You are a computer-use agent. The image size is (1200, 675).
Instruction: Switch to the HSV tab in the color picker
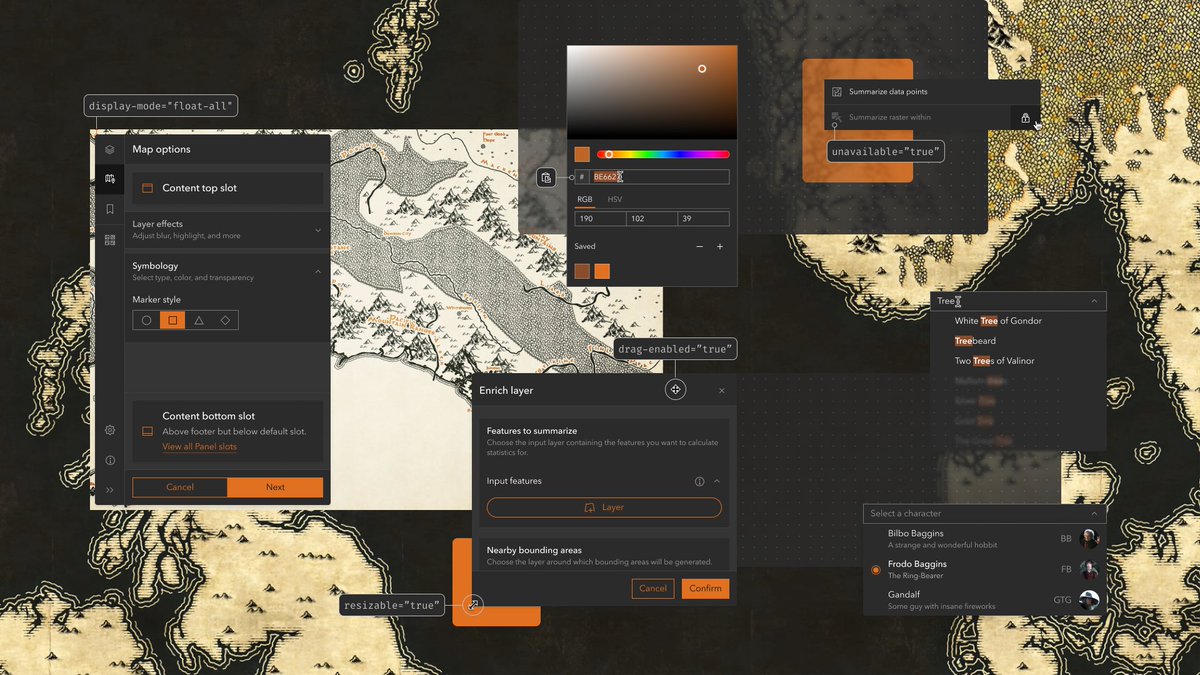pos(615,199)
